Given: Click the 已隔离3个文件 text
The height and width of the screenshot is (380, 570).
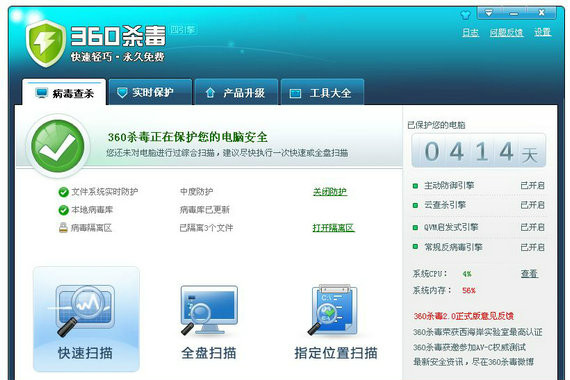Looking at the screenshot, I should (x=206, y=228).
